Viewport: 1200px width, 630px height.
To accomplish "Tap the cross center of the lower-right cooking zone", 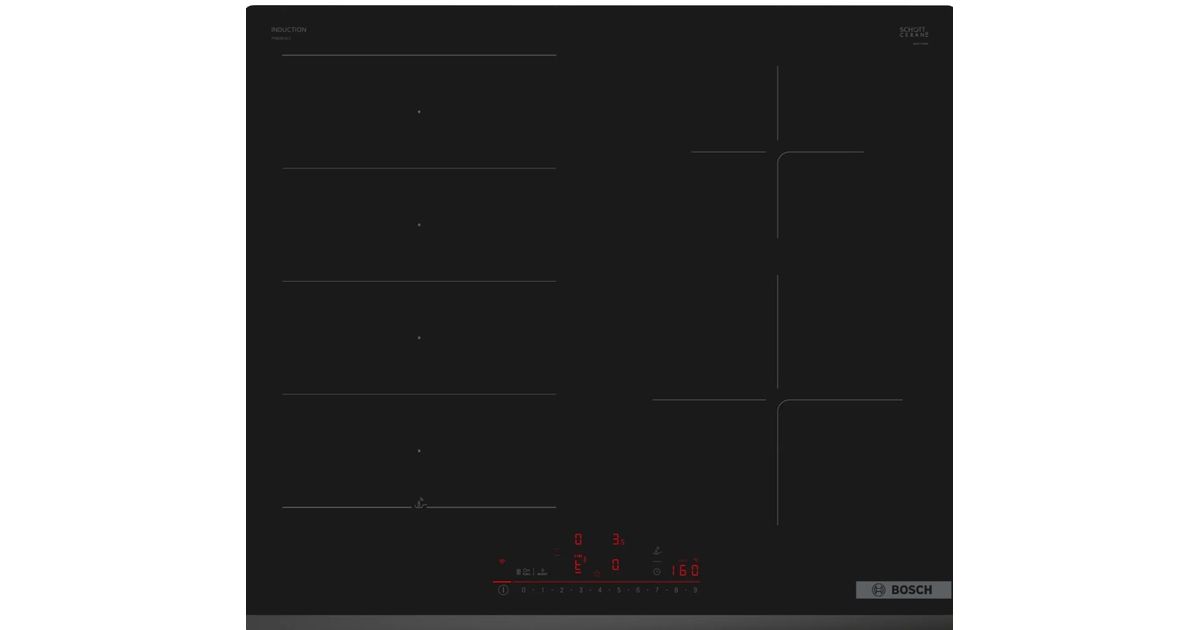I will tap(777, 400).
